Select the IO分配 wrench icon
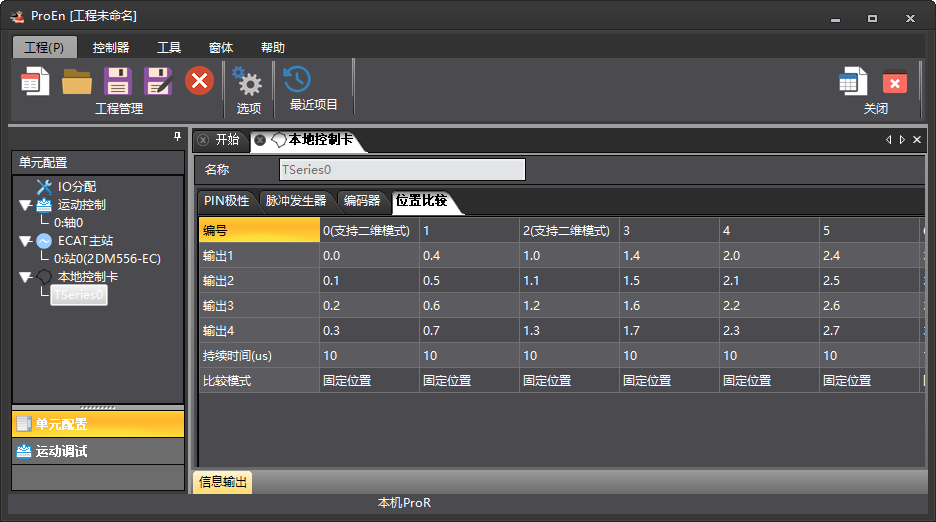The image size is (936, 522). point(44,187)
